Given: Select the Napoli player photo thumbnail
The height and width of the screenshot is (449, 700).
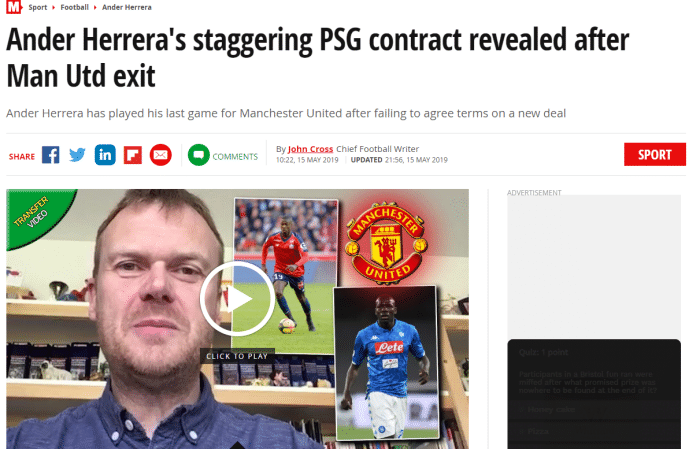Looking at the screenshot, I should [386, 363].
